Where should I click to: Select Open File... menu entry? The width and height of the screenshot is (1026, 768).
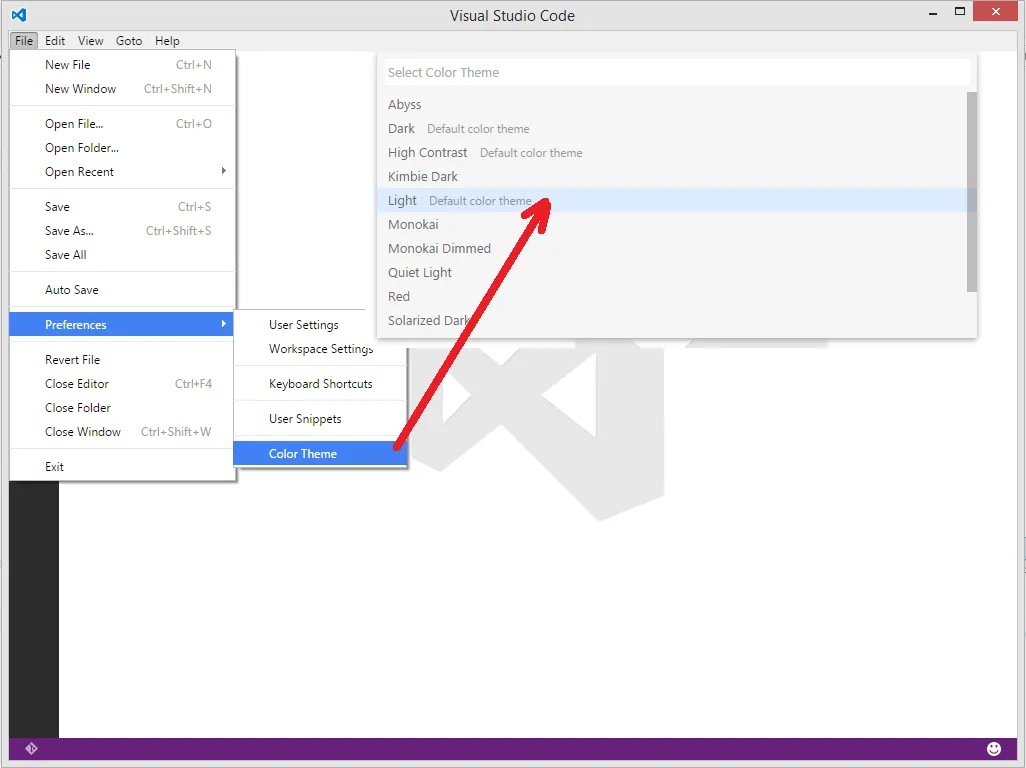coord(122,124)
